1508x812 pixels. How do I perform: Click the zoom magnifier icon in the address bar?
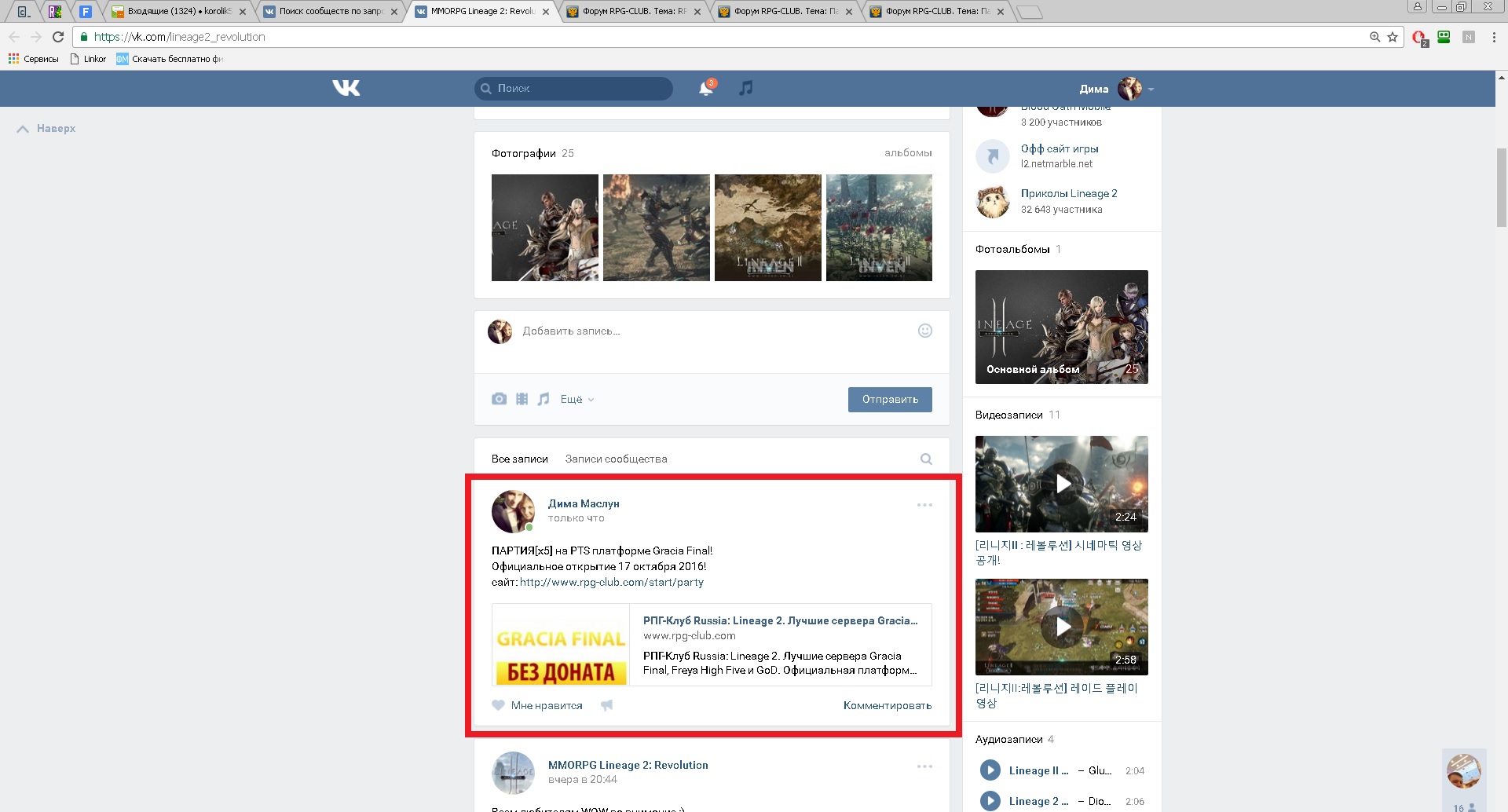1374,37
